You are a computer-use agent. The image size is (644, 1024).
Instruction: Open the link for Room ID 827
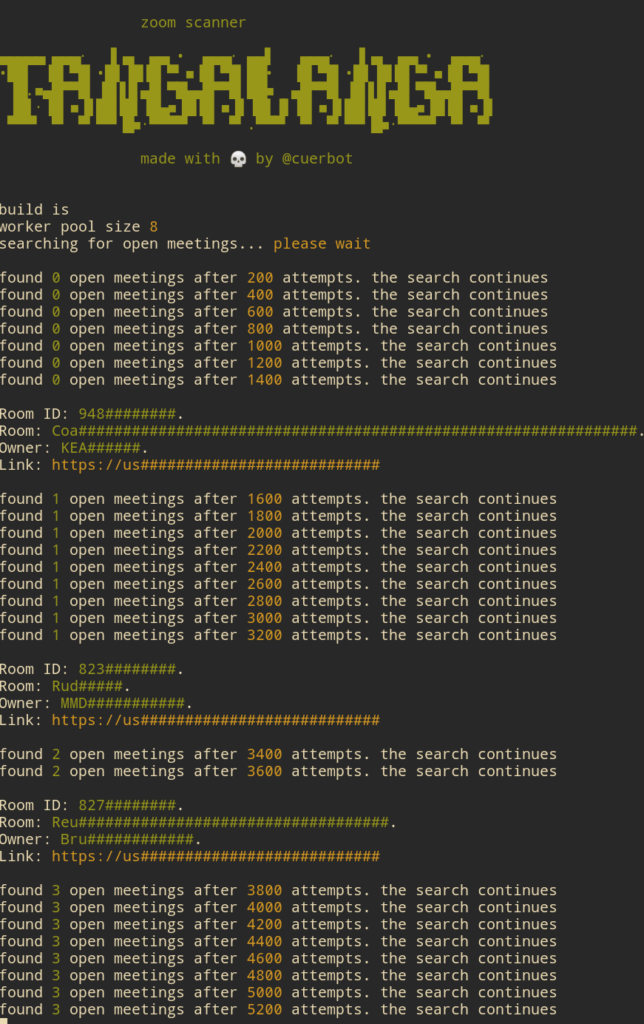point(215,856)
